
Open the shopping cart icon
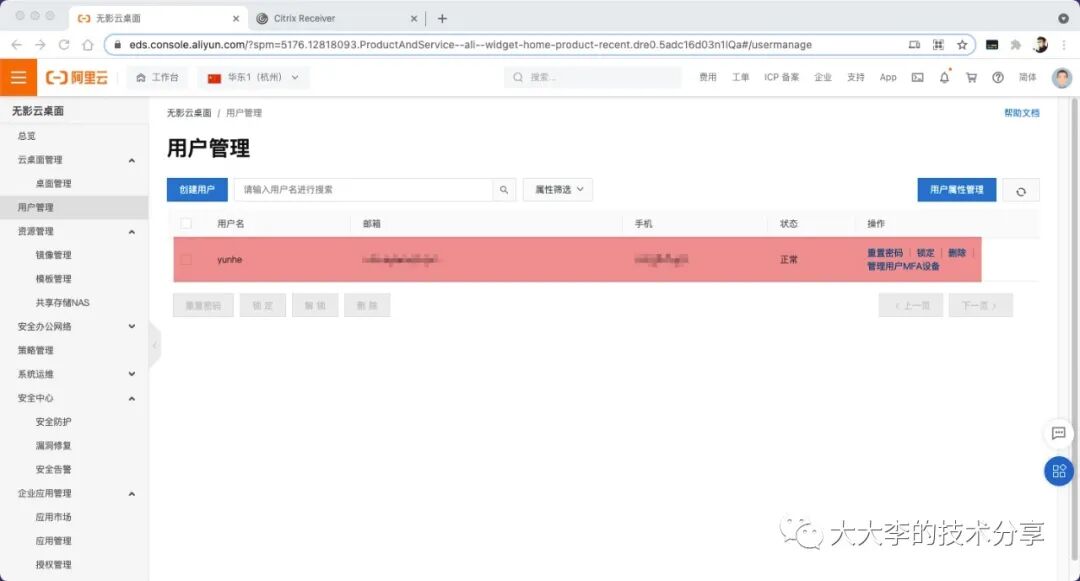click(971, 77)
